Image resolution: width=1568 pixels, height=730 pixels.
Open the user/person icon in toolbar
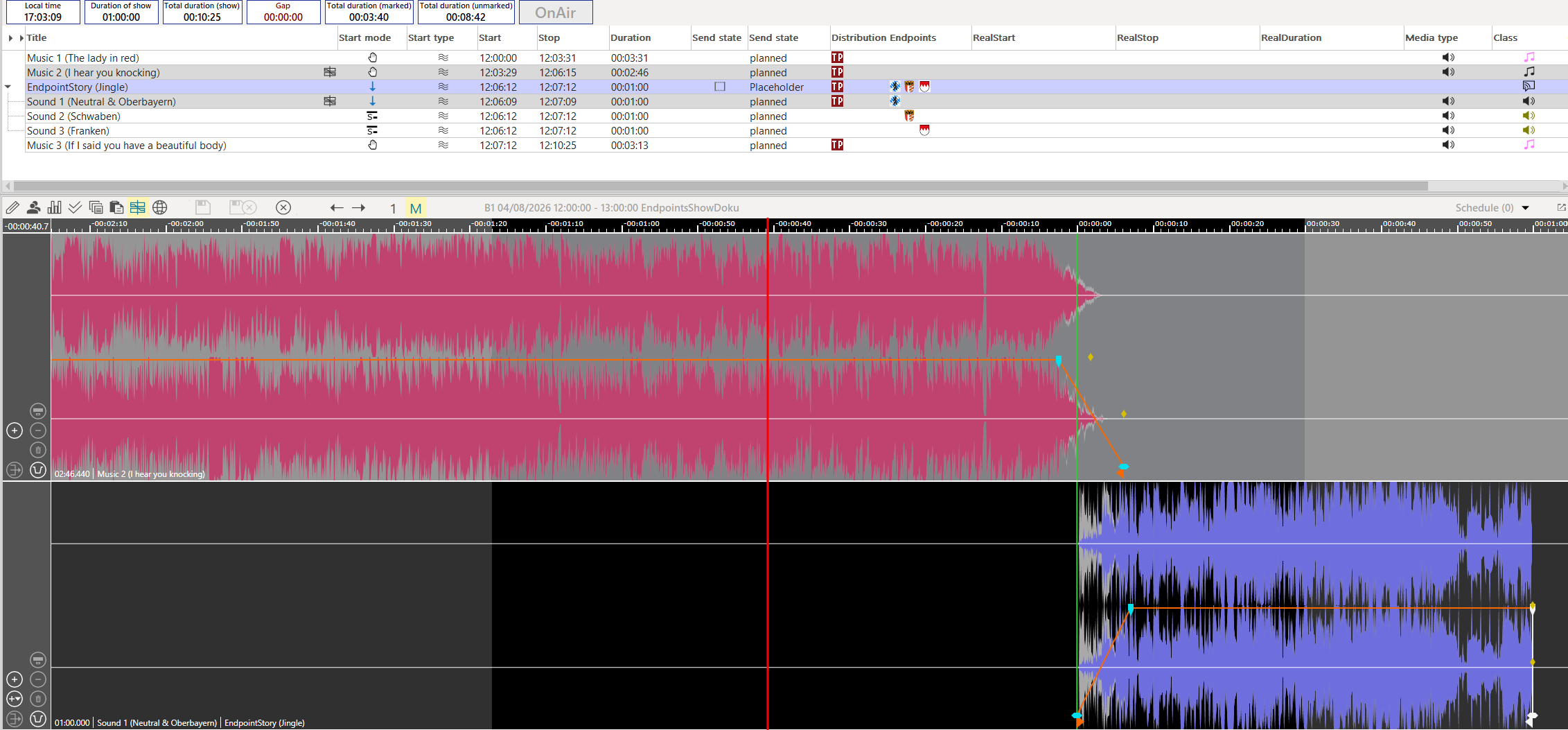(33, 207)
